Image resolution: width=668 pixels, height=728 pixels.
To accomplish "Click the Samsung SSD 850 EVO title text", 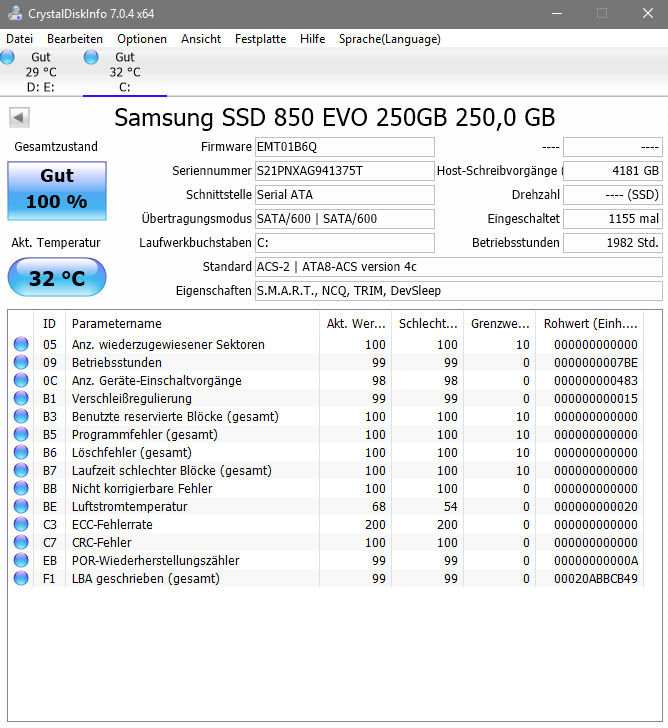I will 334,117.
